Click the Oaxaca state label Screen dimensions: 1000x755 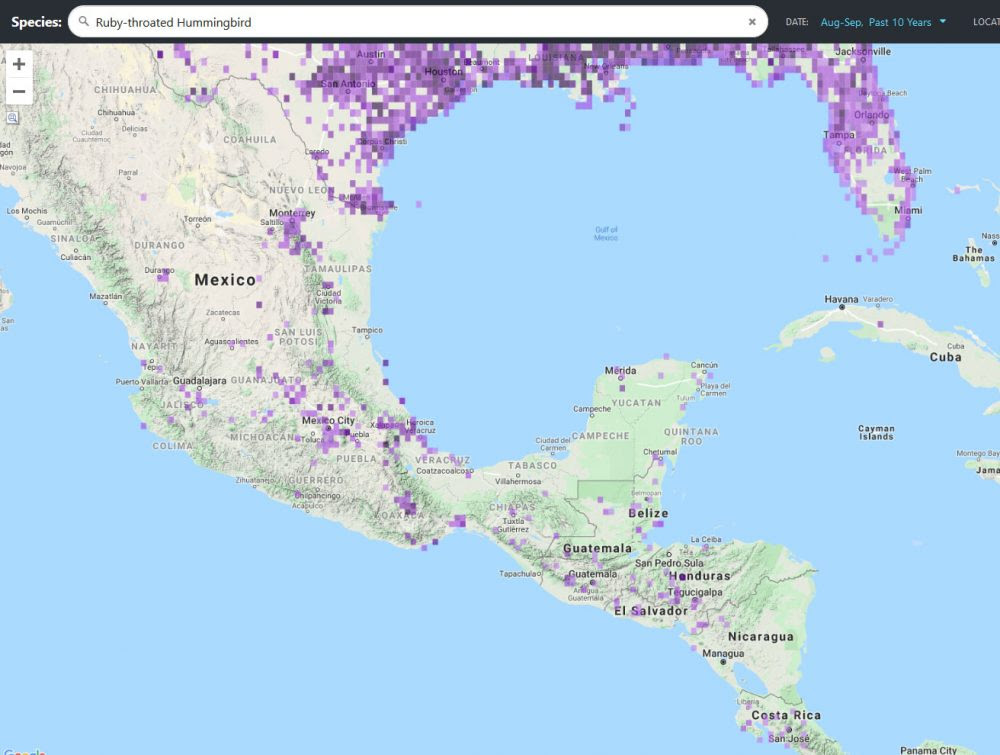(401, 515)
